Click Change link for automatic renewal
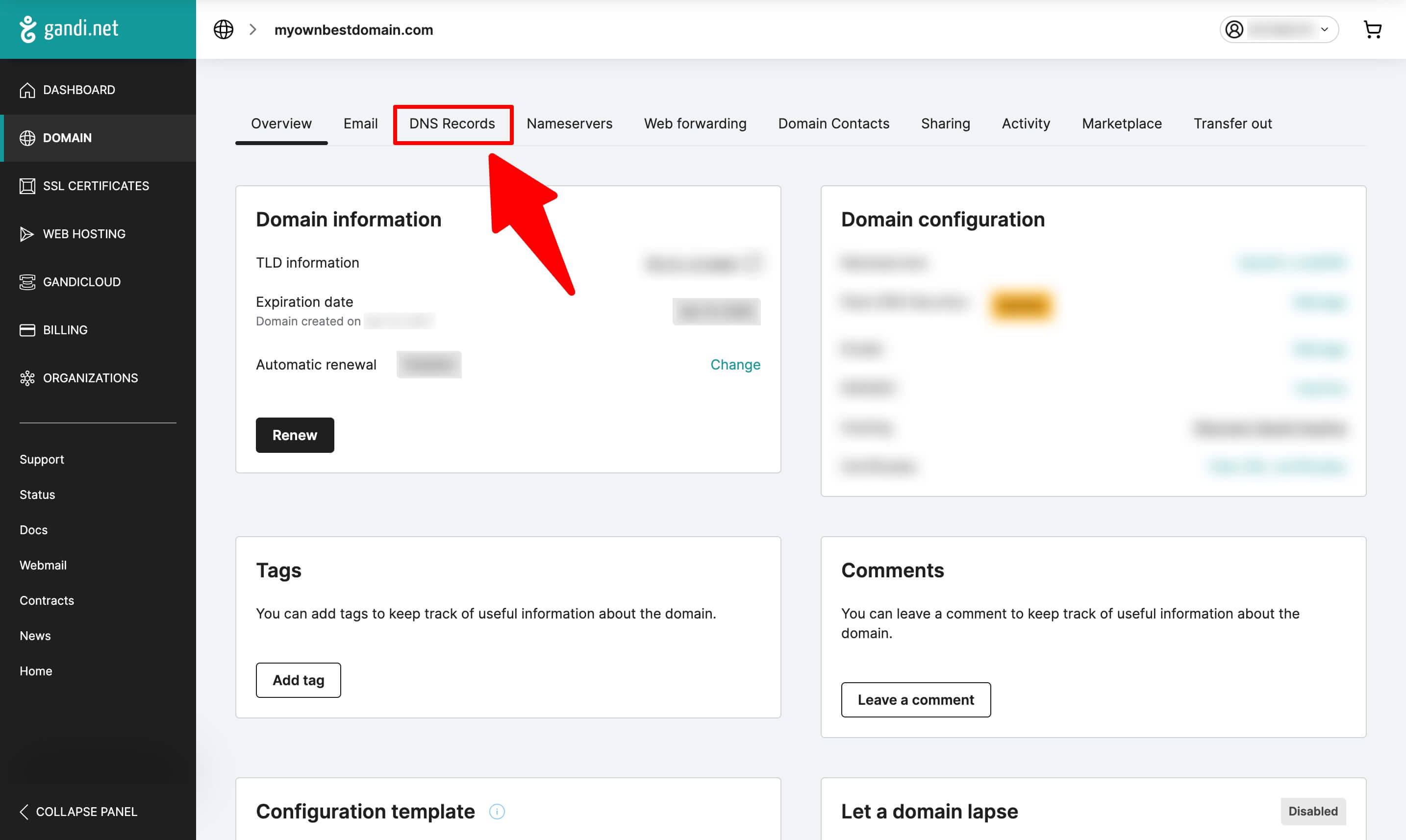Viewport: 1406px width, 840px height. click(735, 365)
